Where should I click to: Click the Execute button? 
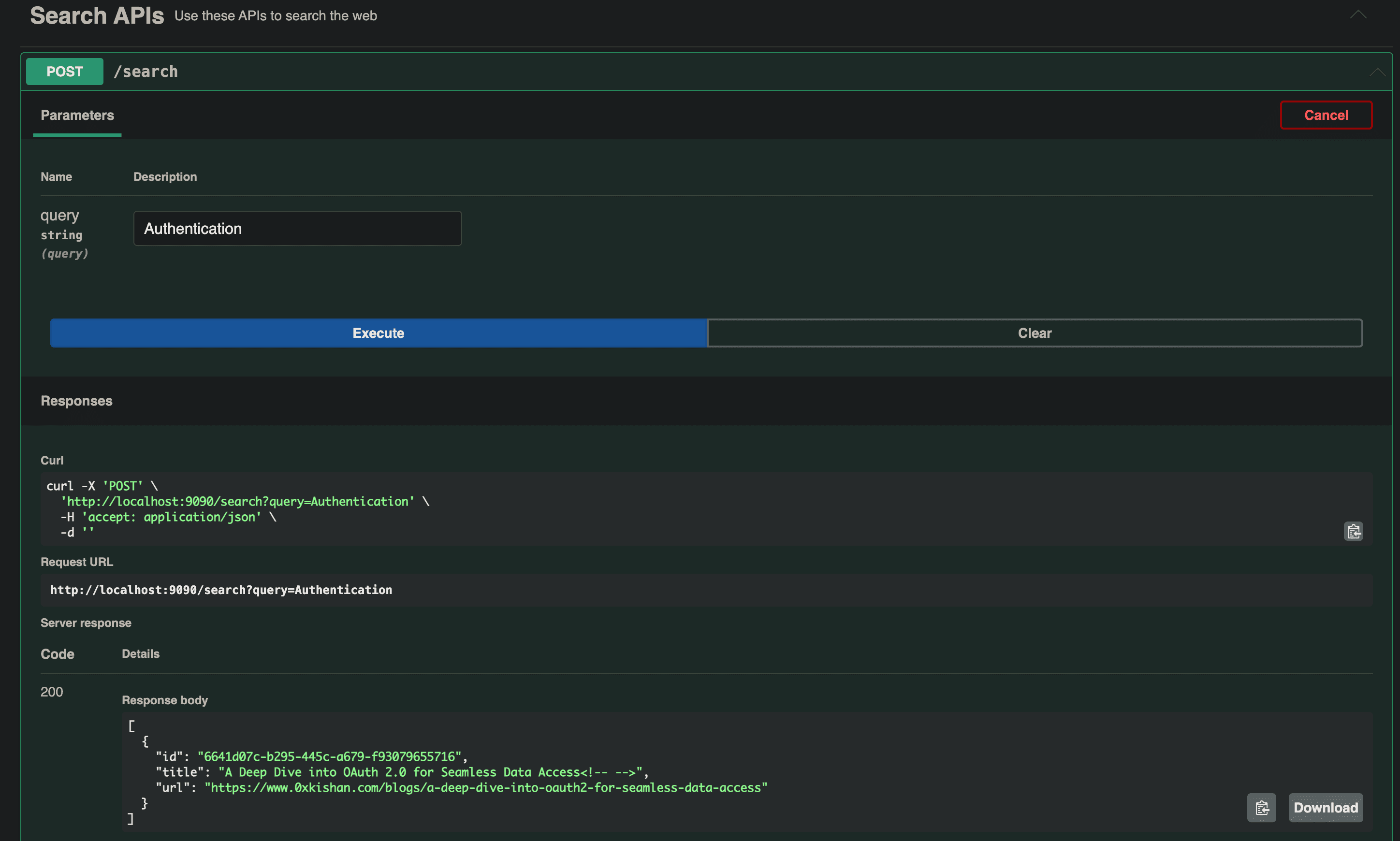tap(378, 333)
